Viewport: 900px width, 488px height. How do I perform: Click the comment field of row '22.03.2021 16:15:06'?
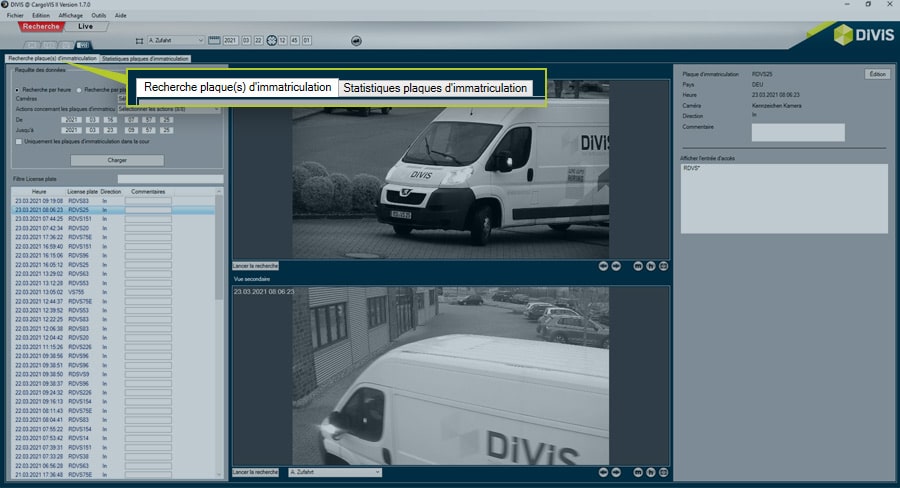point(148,255)
